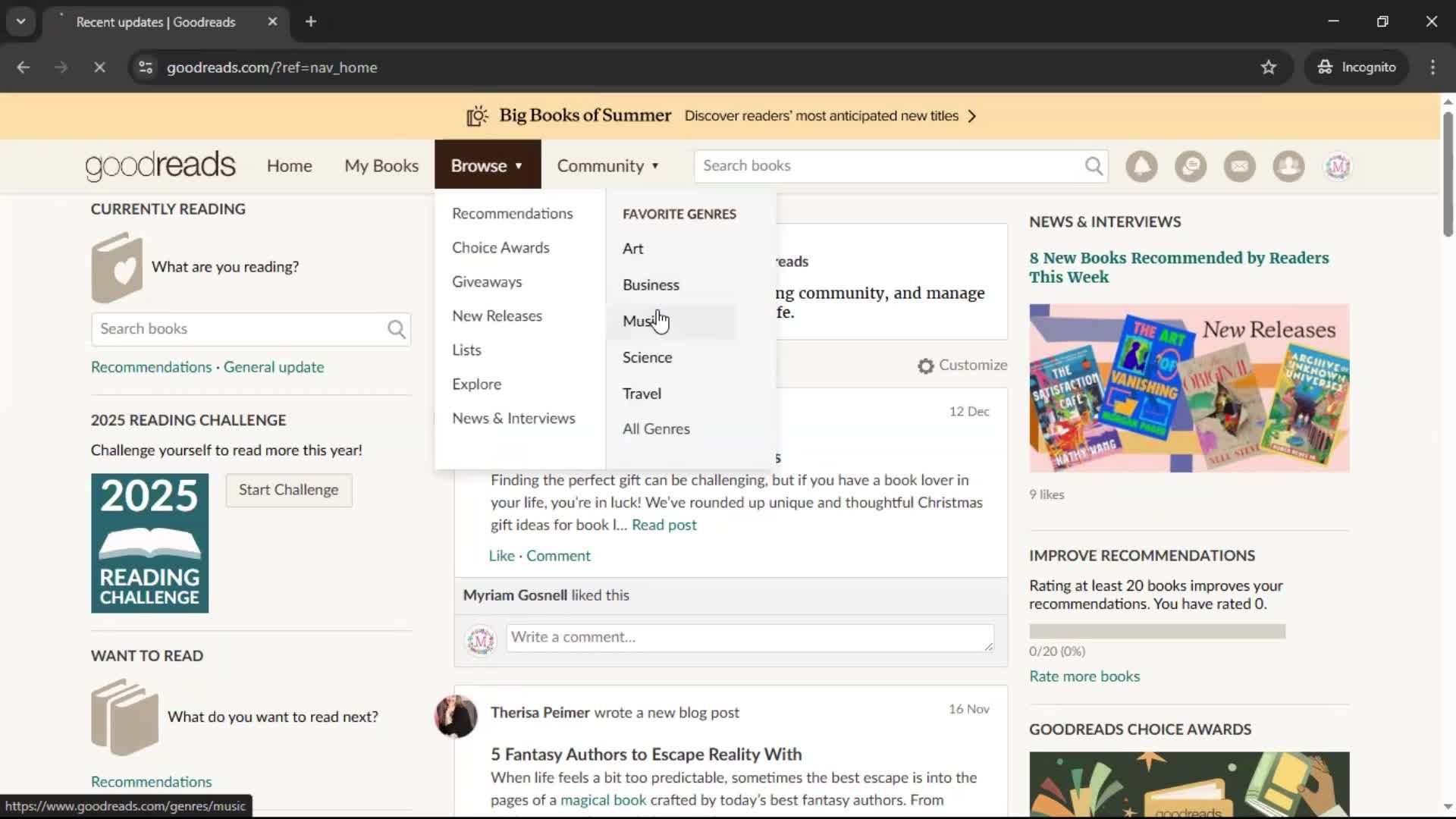
Task: Click the rated books progress bar
Action: coord(1157,631)
